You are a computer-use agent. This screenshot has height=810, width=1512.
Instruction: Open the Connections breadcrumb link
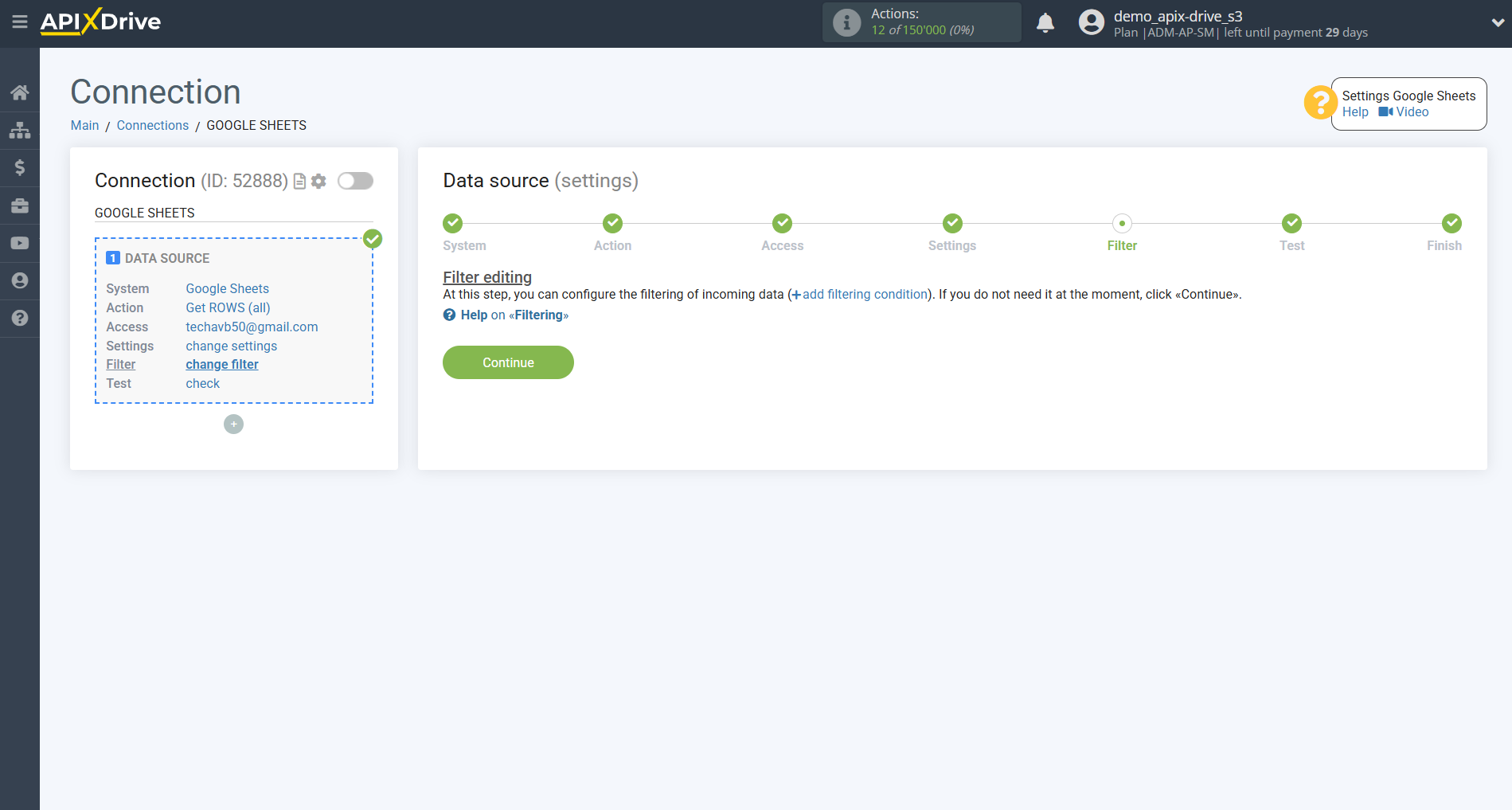(153, 126)
